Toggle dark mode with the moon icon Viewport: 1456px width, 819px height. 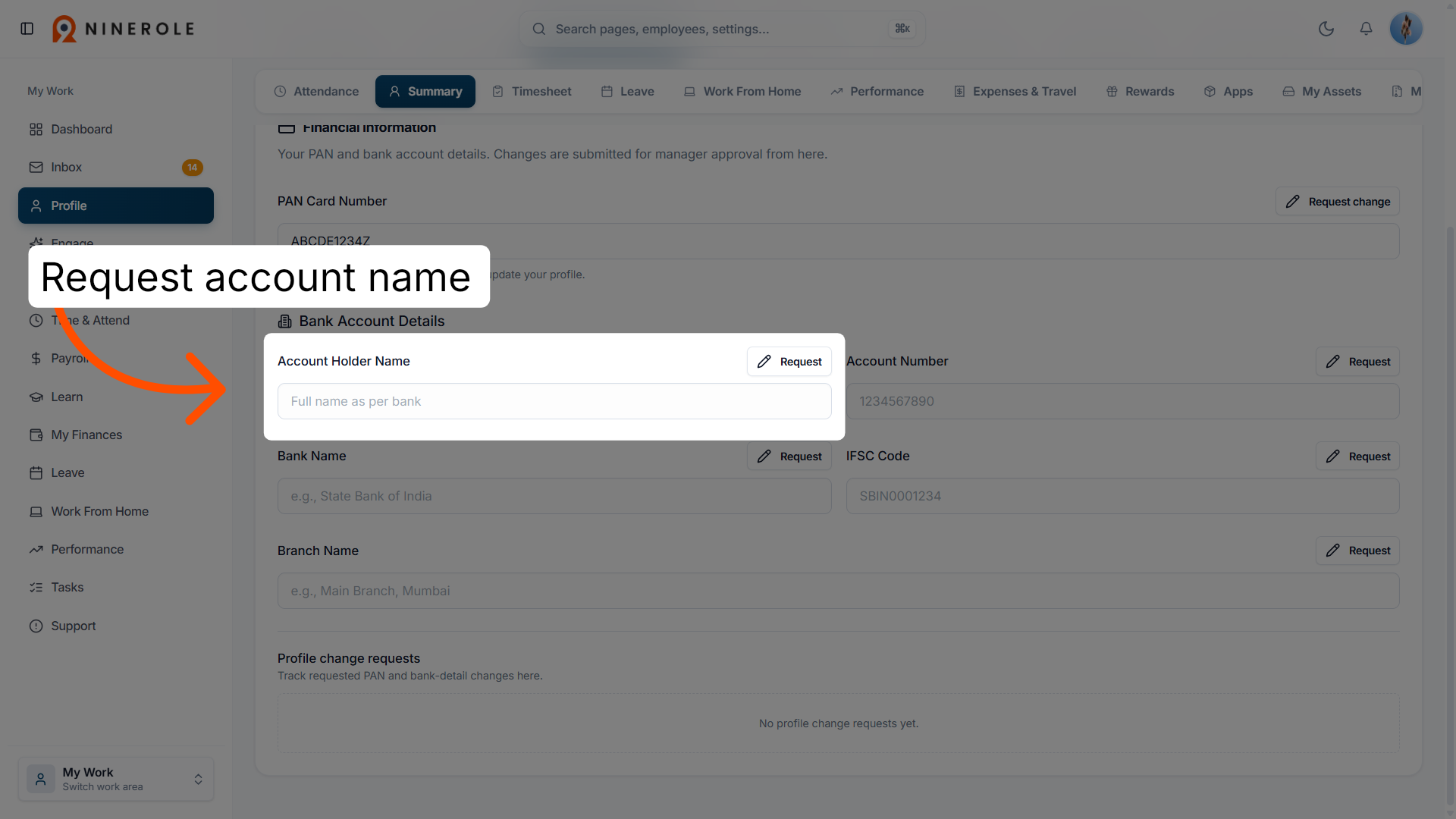tap(1326, 29)
